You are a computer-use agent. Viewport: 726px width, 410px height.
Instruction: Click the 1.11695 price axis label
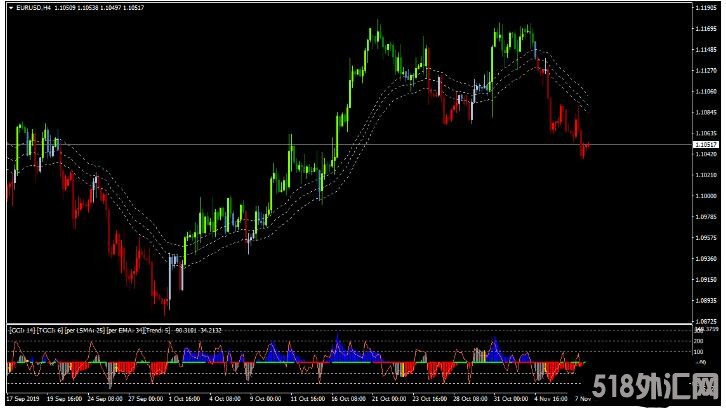(706, 29)
